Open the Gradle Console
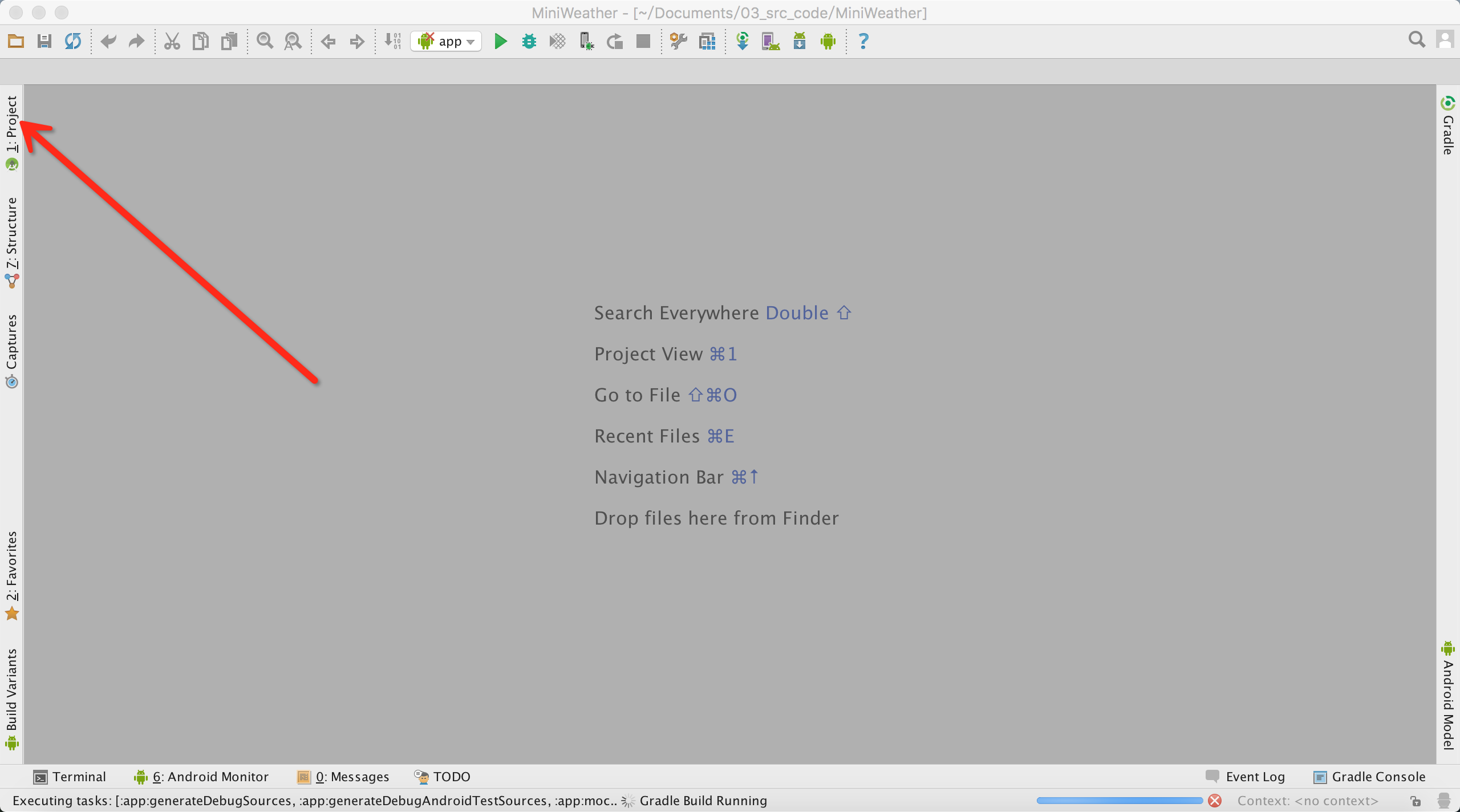This screenshot has width=1460, height=812. pos(1369,777)
